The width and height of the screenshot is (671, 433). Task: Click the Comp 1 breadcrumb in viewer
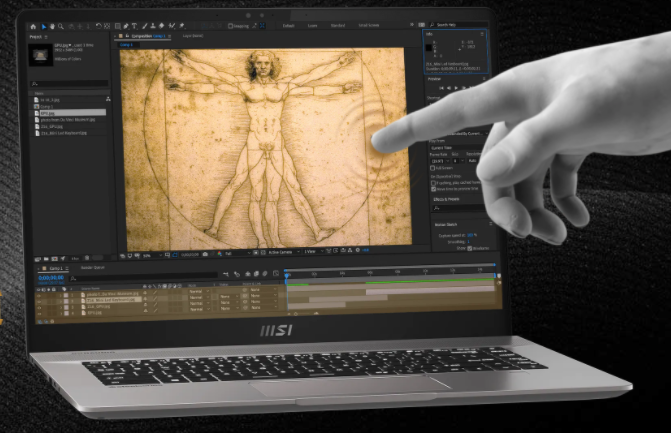click(126, 44)
